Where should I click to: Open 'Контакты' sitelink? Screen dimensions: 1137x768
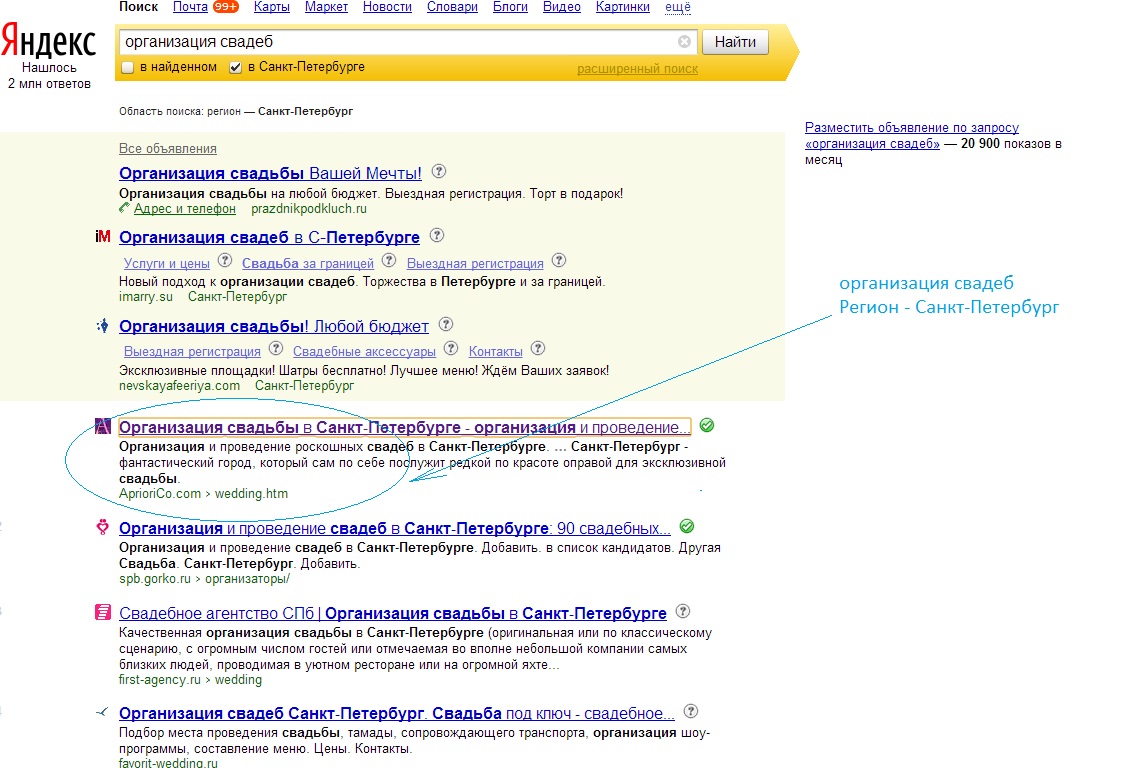click(x=495, y=352)
